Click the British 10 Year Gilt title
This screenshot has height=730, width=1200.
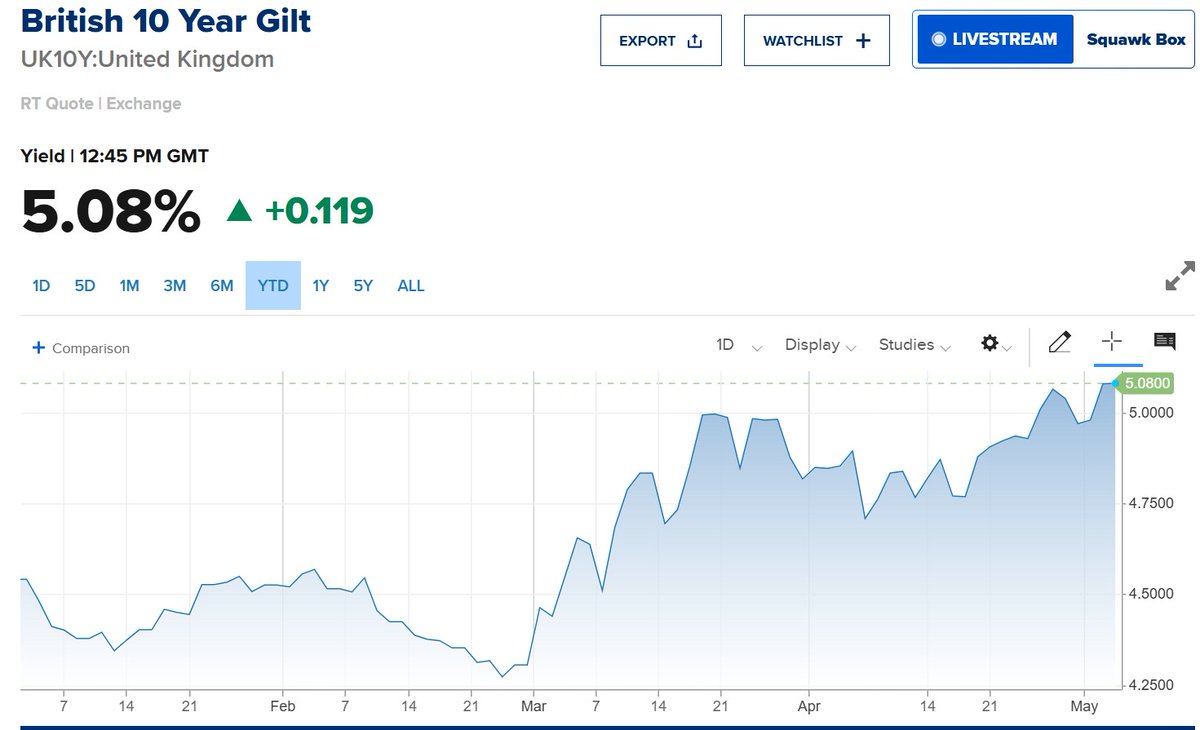click(166, 20)
